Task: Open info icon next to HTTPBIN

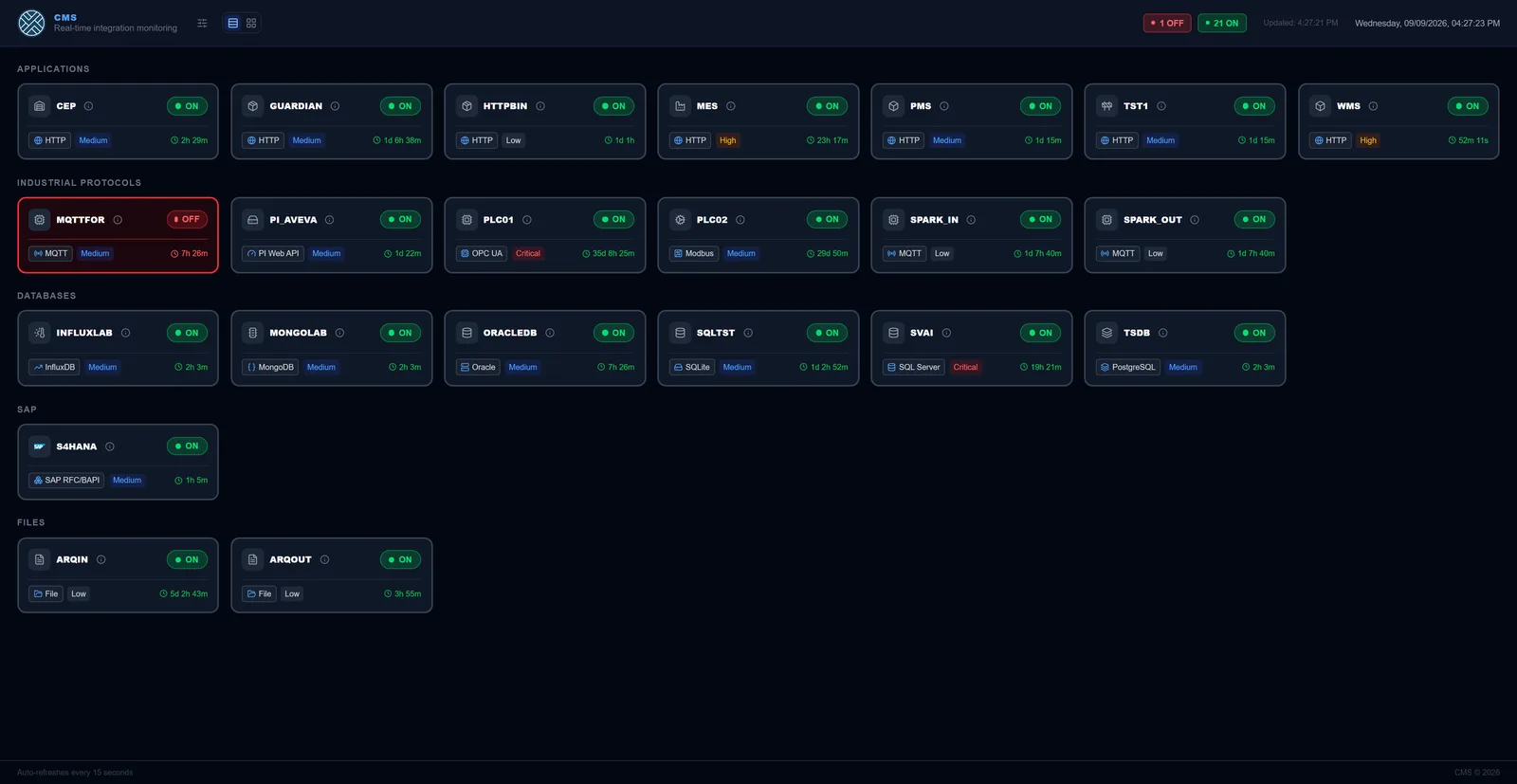Action: (x=540, y=106)
